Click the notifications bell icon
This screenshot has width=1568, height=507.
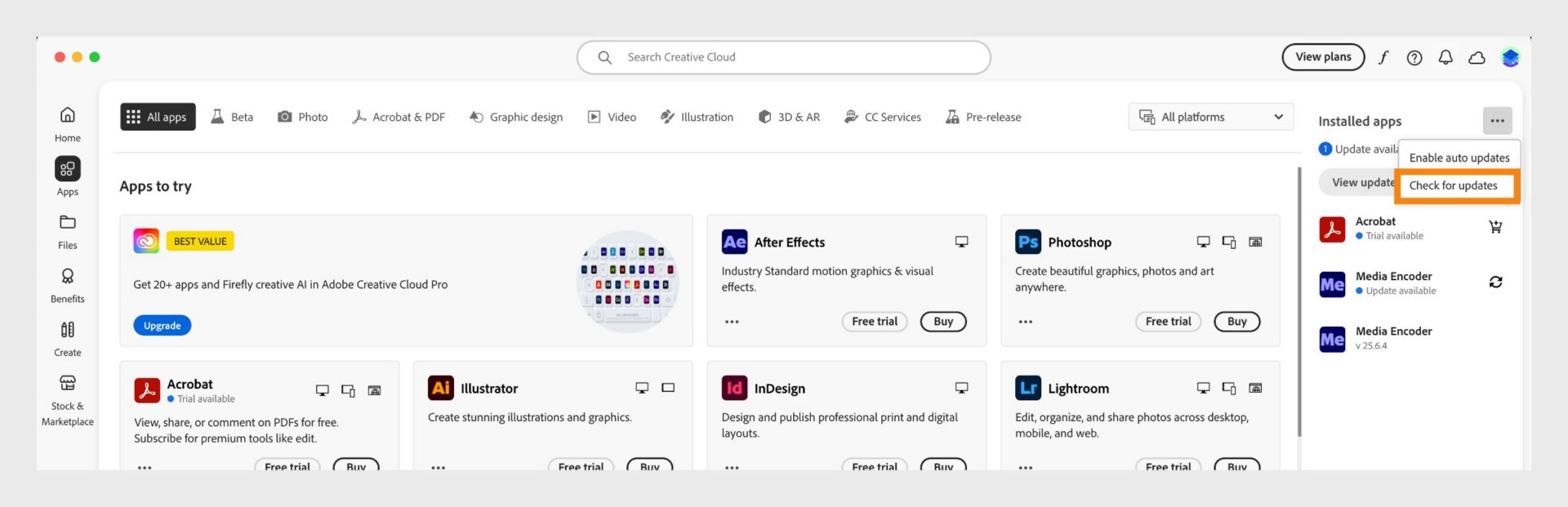(1445, 57)
